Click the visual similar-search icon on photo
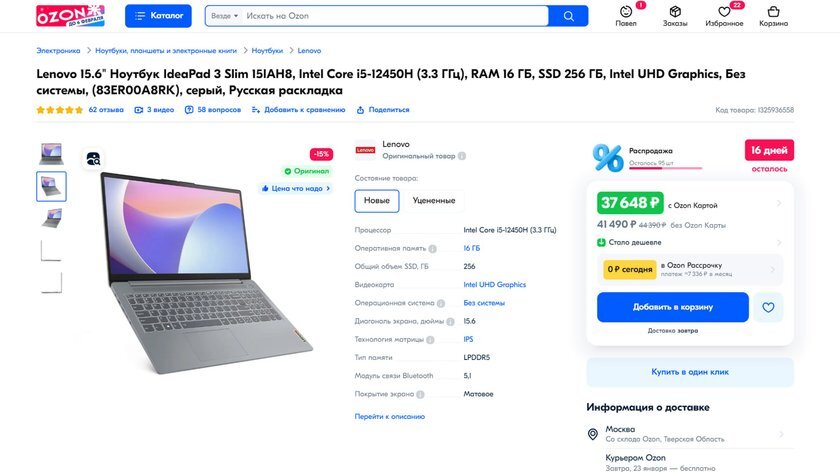The height and width of the screenshot is (472, 840). pos(93,159)
